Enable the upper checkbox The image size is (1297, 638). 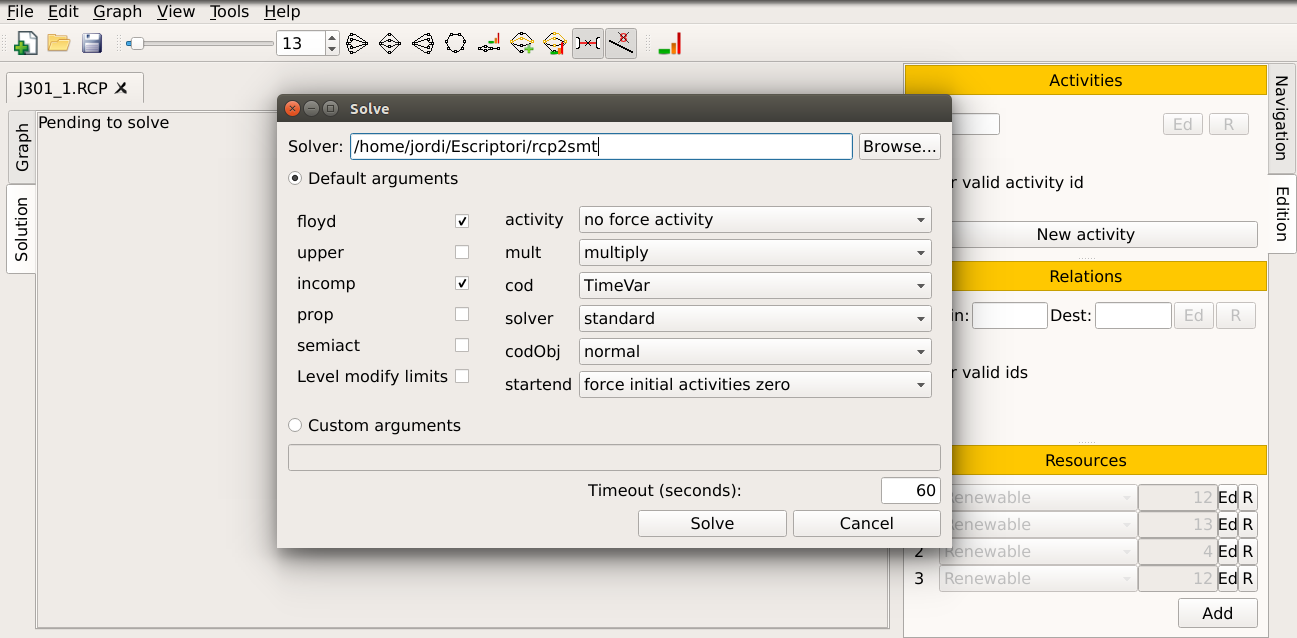[x=462, y=252]
